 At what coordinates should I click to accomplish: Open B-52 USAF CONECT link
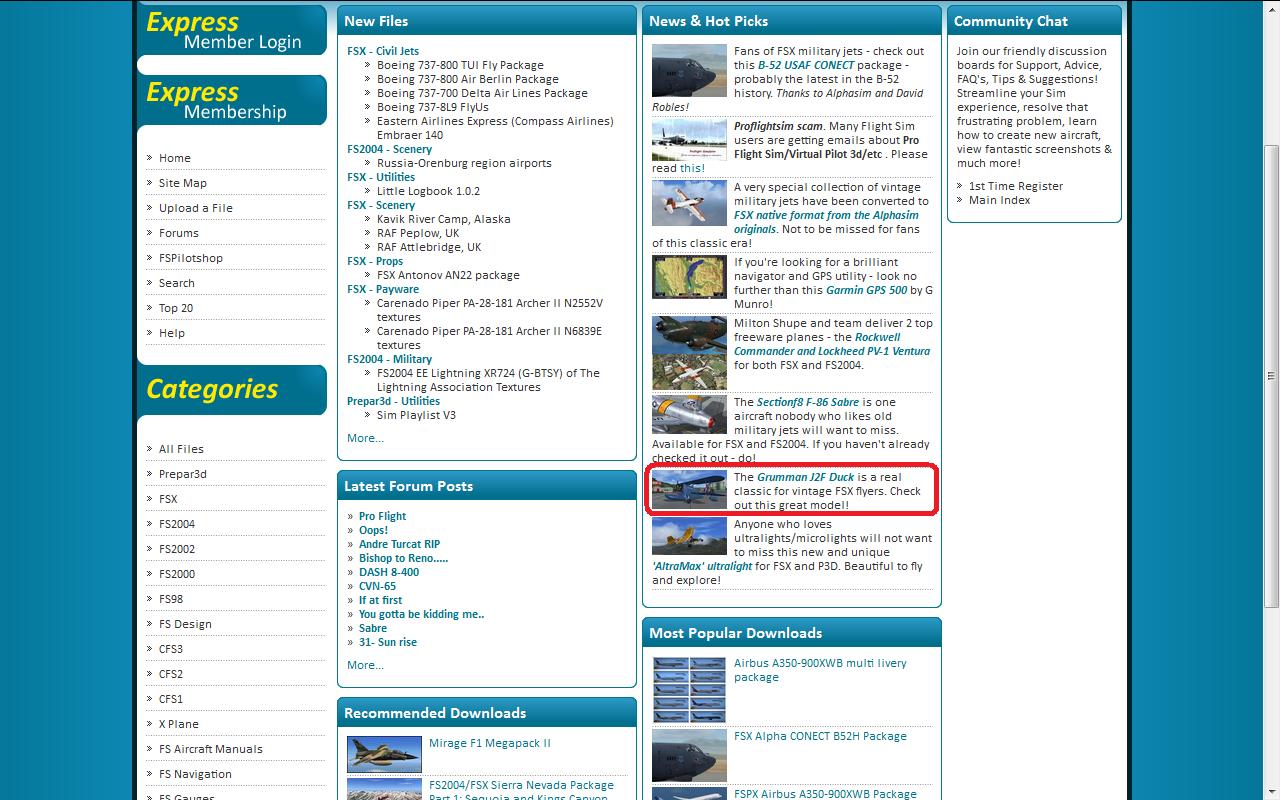pyautogui.click(x=806, y=65)
